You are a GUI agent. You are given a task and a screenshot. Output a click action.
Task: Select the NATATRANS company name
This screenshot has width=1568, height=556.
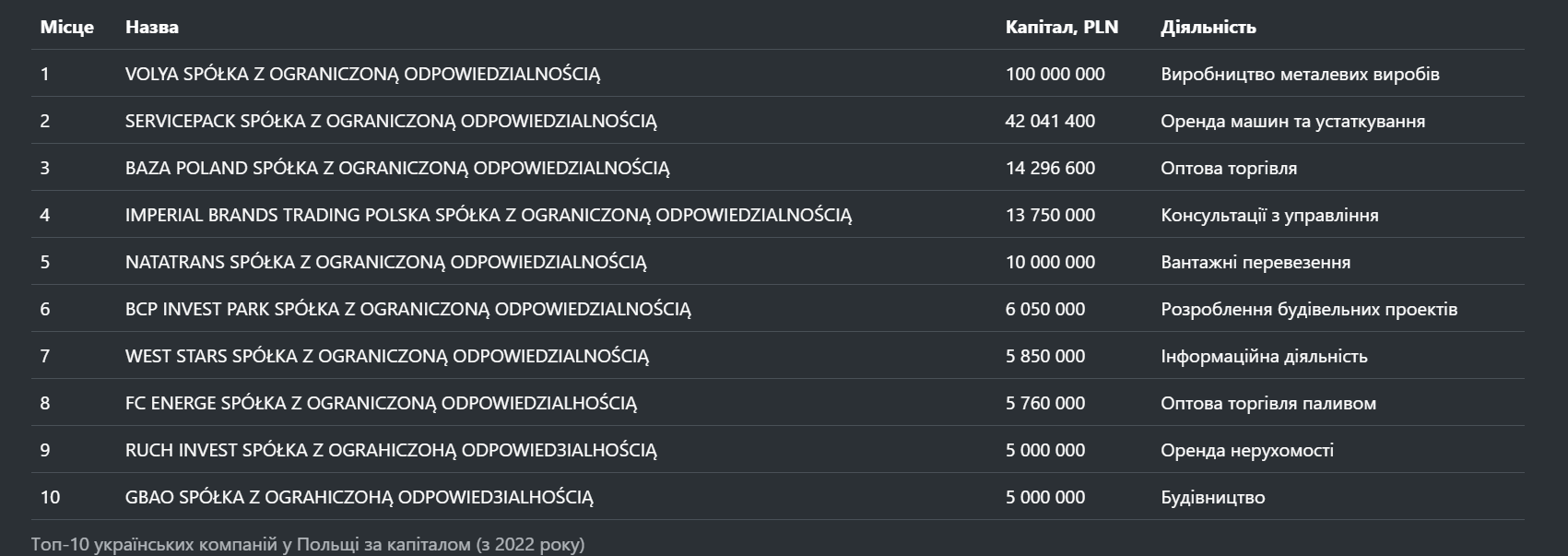[385, 263]
